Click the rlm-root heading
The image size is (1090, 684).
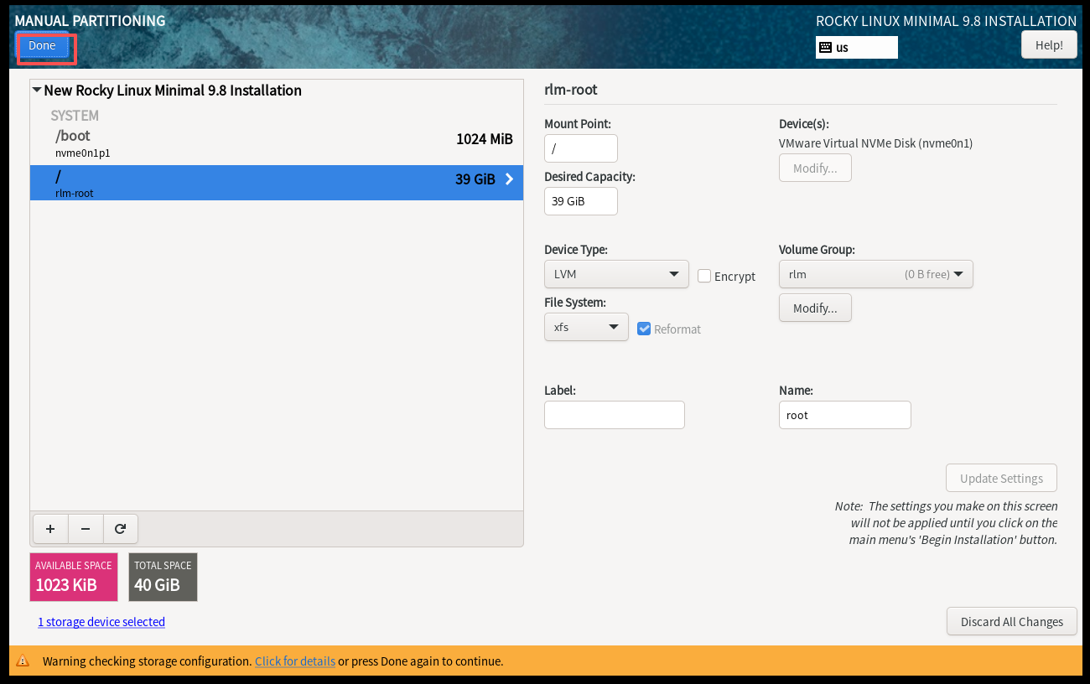click(571, 90)
